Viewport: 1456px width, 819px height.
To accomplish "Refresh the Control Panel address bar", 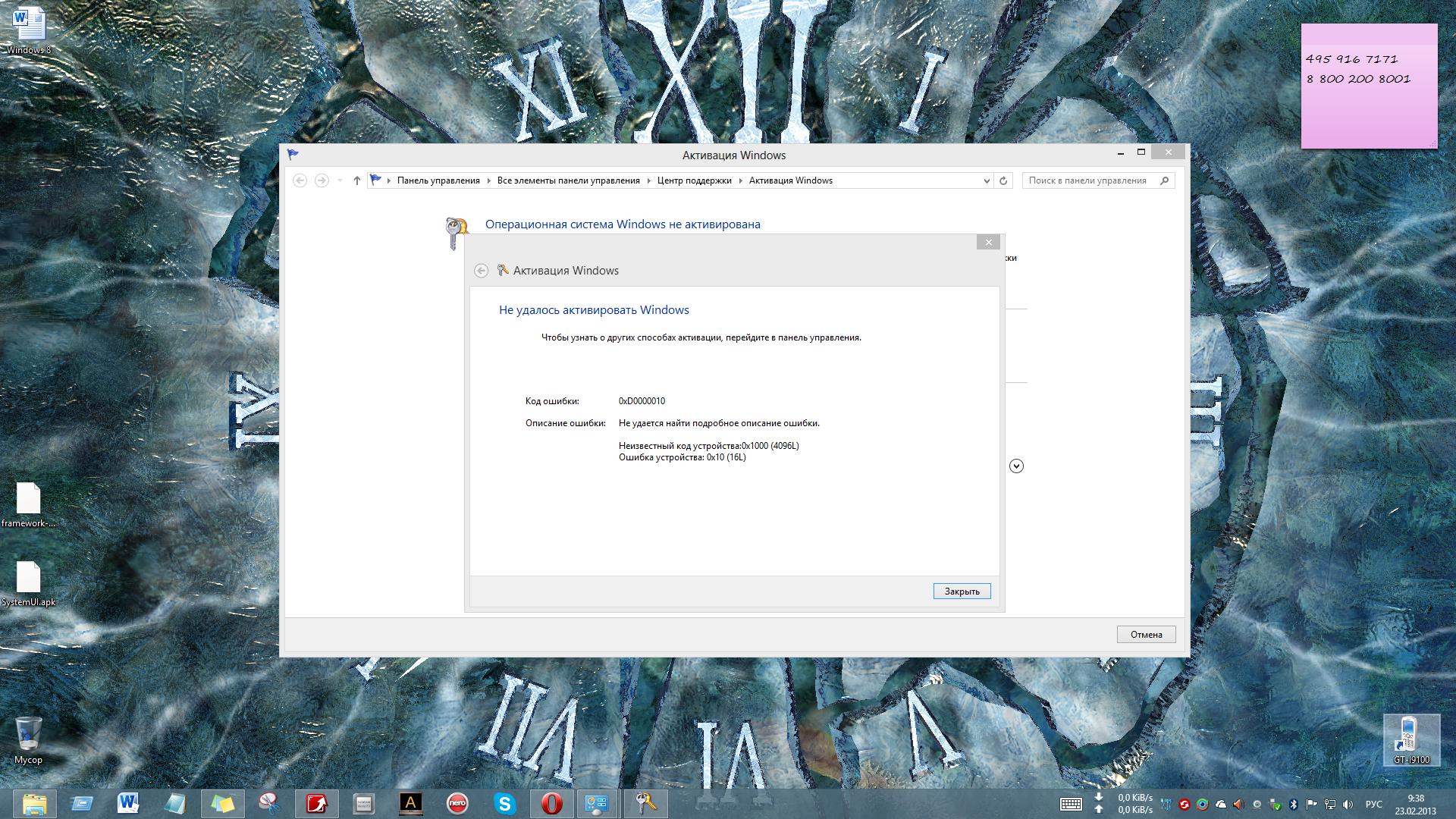I will point(1003,180).
